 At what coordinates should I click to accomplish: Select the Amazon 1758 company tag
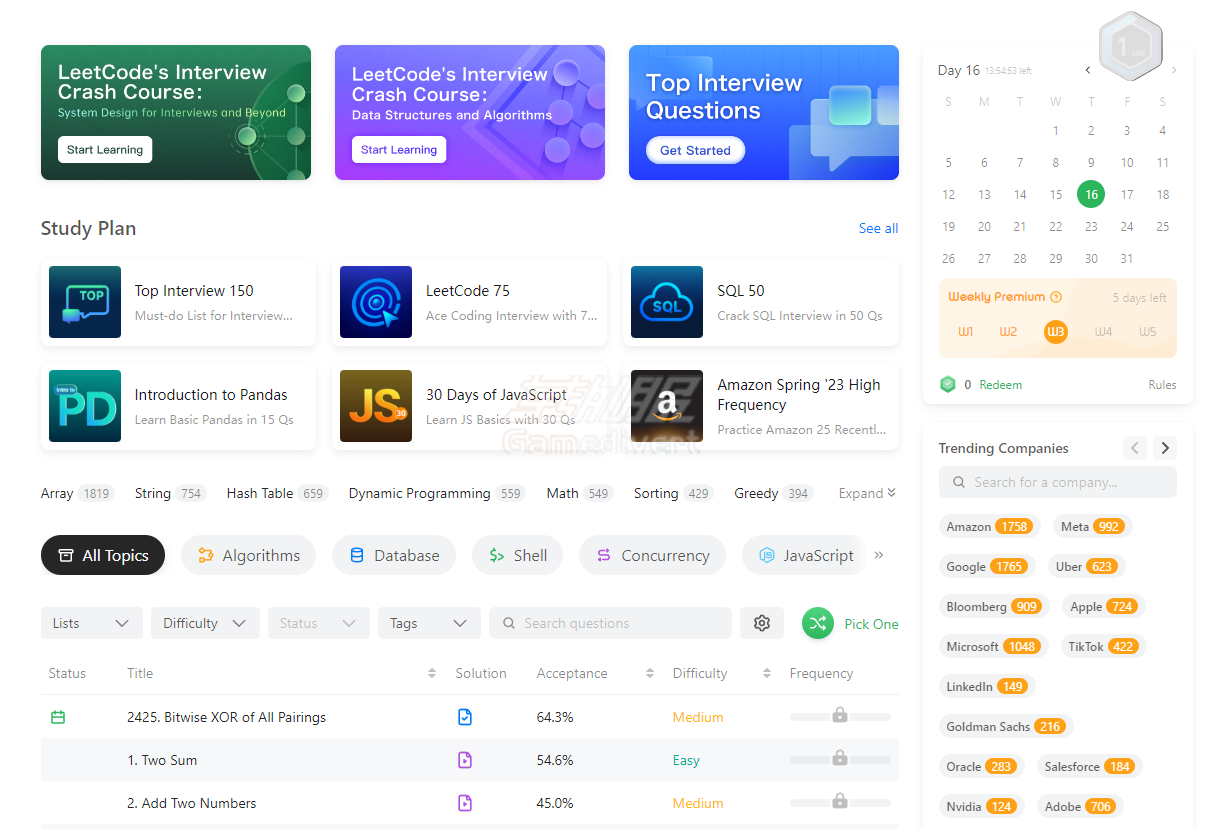(989, 526)
